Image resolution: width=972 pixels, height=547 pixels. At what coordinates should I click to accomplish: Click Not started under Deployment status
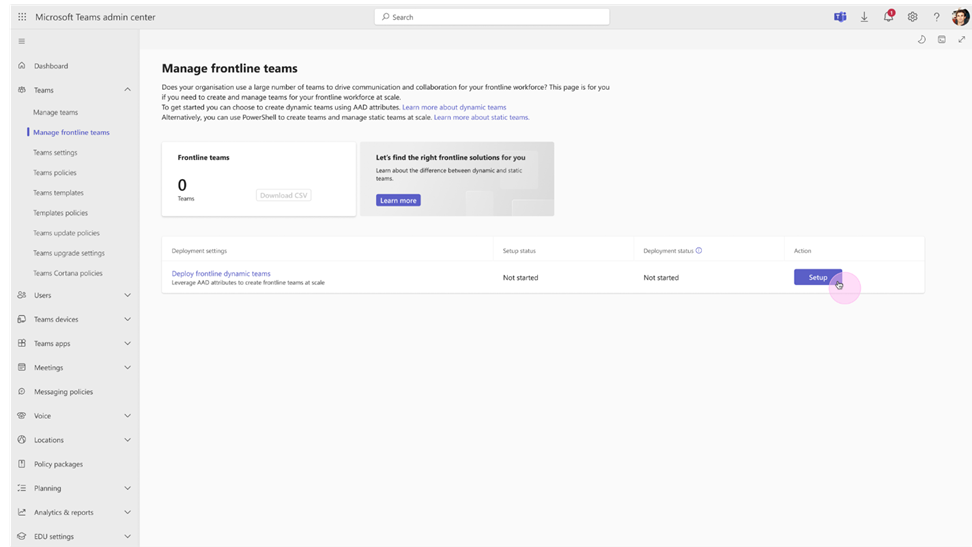tap(661, 278)
